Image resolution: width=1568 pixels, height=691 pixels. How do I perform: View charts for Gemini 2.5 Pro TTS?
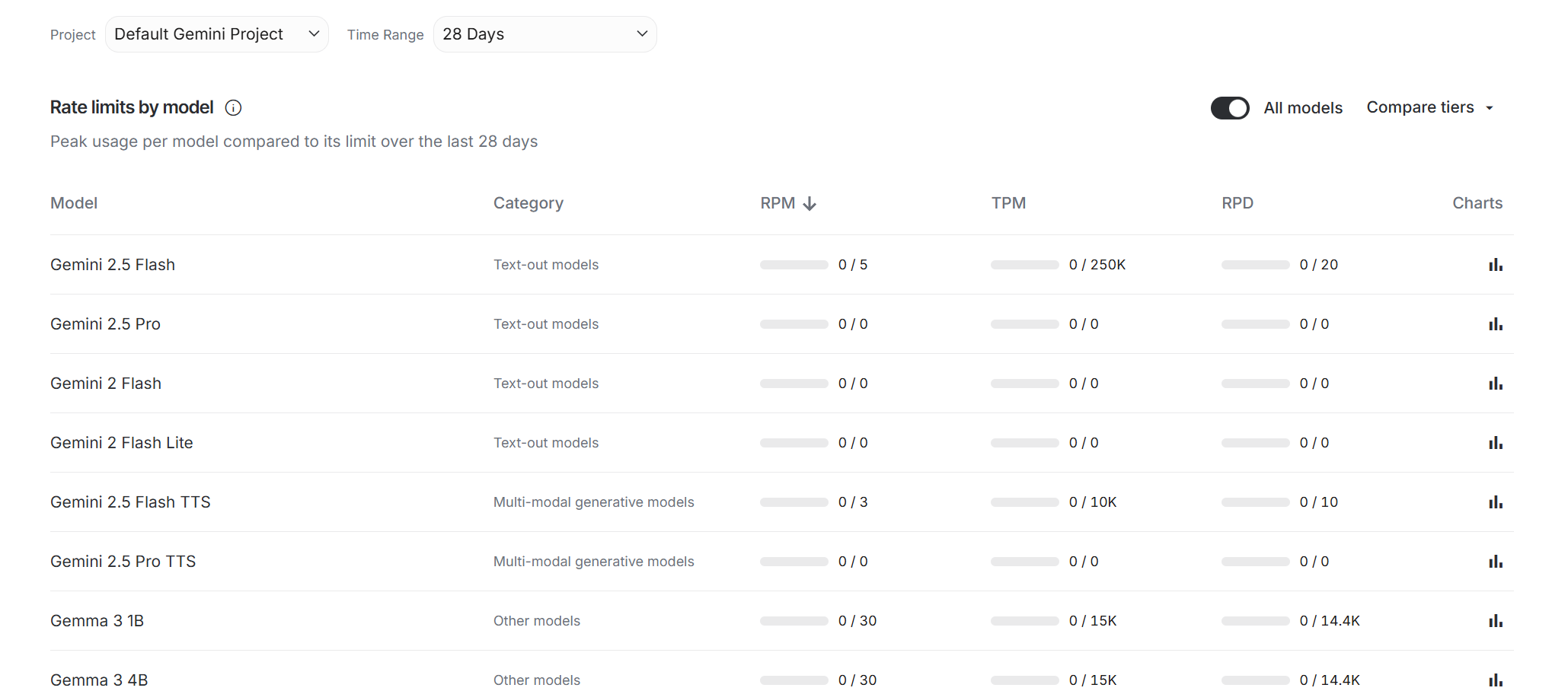[x=1496, y=562]
